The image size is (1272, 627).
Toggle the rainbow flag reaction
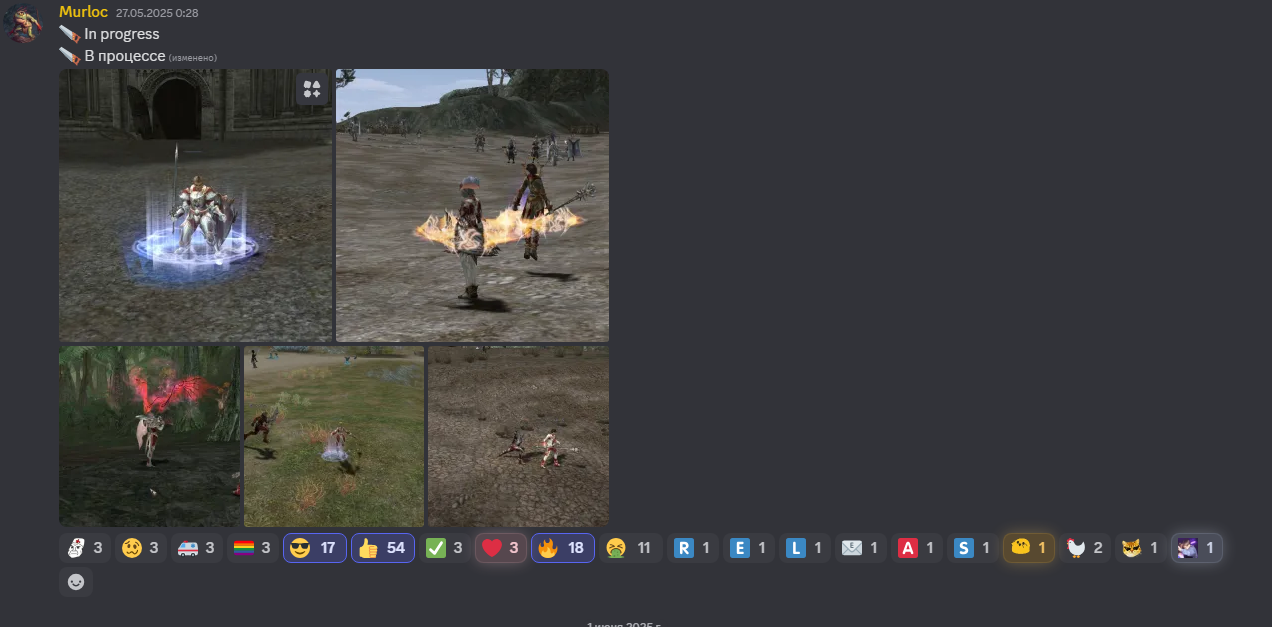coord(253,548)
